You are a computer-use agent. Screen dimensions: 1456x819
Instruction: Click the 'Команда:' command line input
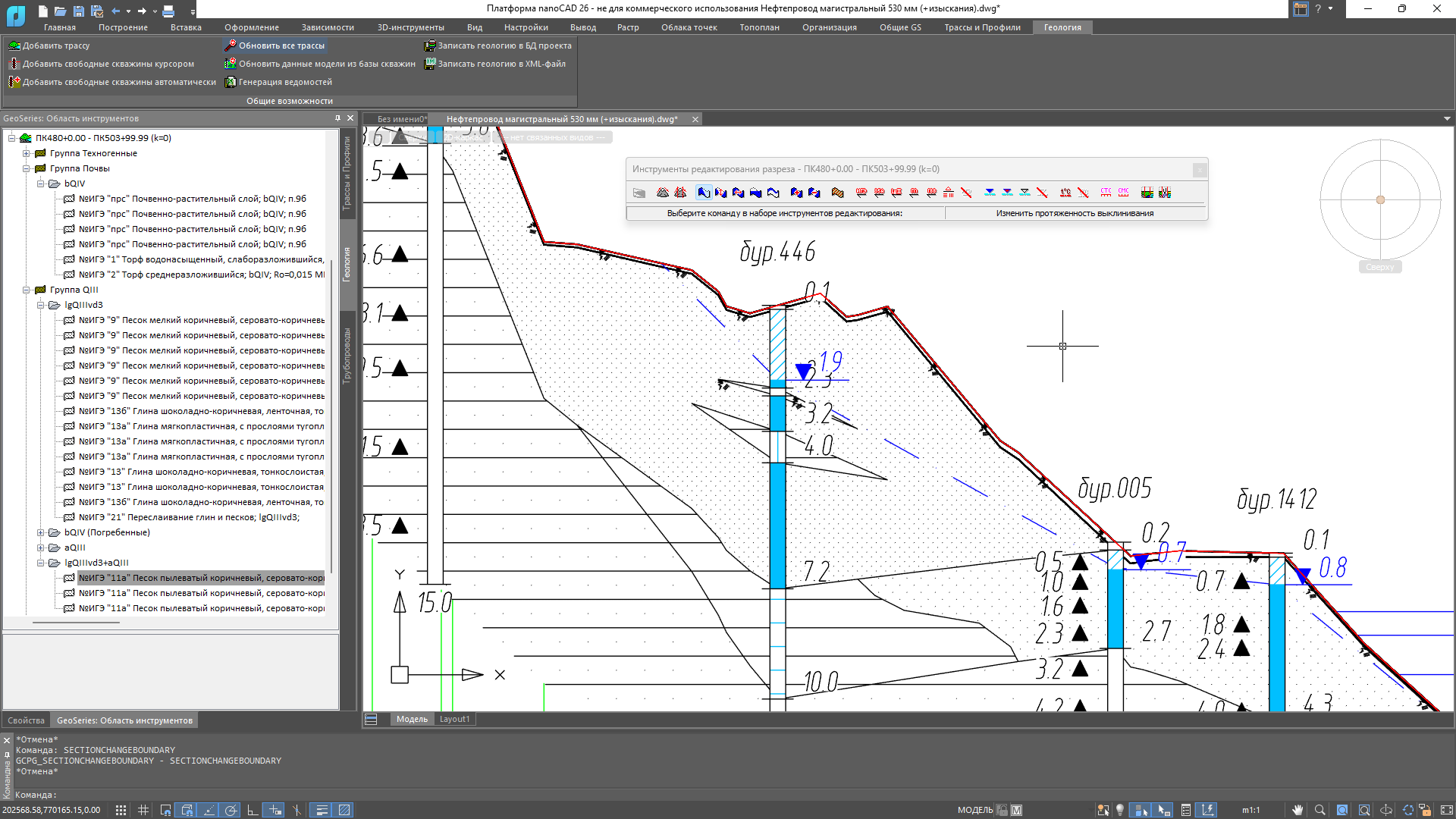728,795
